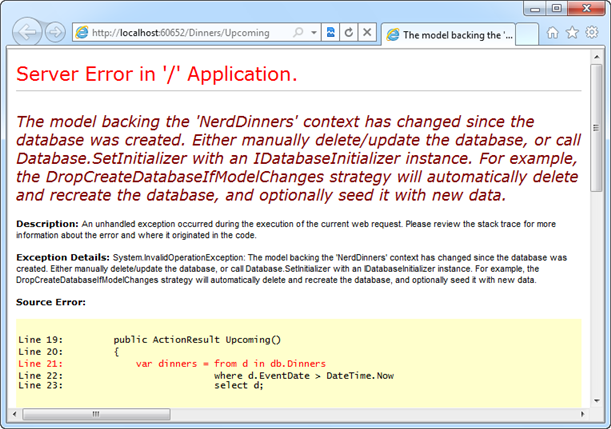Open the Home page icon

coord(553,33)
